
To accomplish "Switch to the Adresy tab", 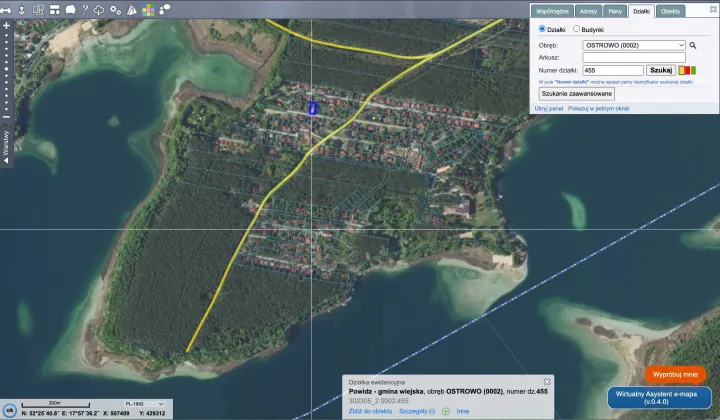I will 588,11.
